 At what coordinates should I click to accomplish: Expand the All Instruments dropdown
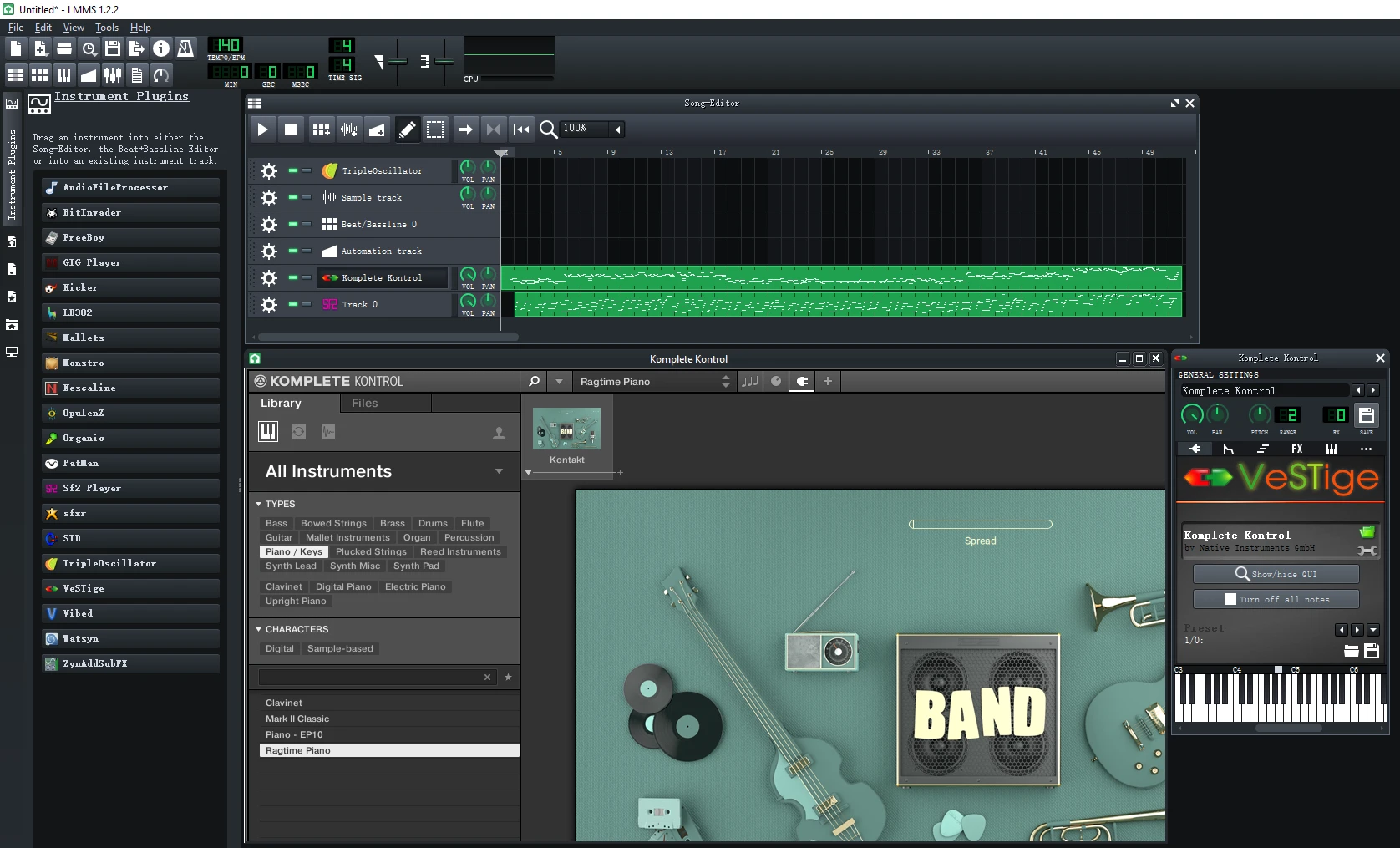pyautogui.click(x=499, y=471)
